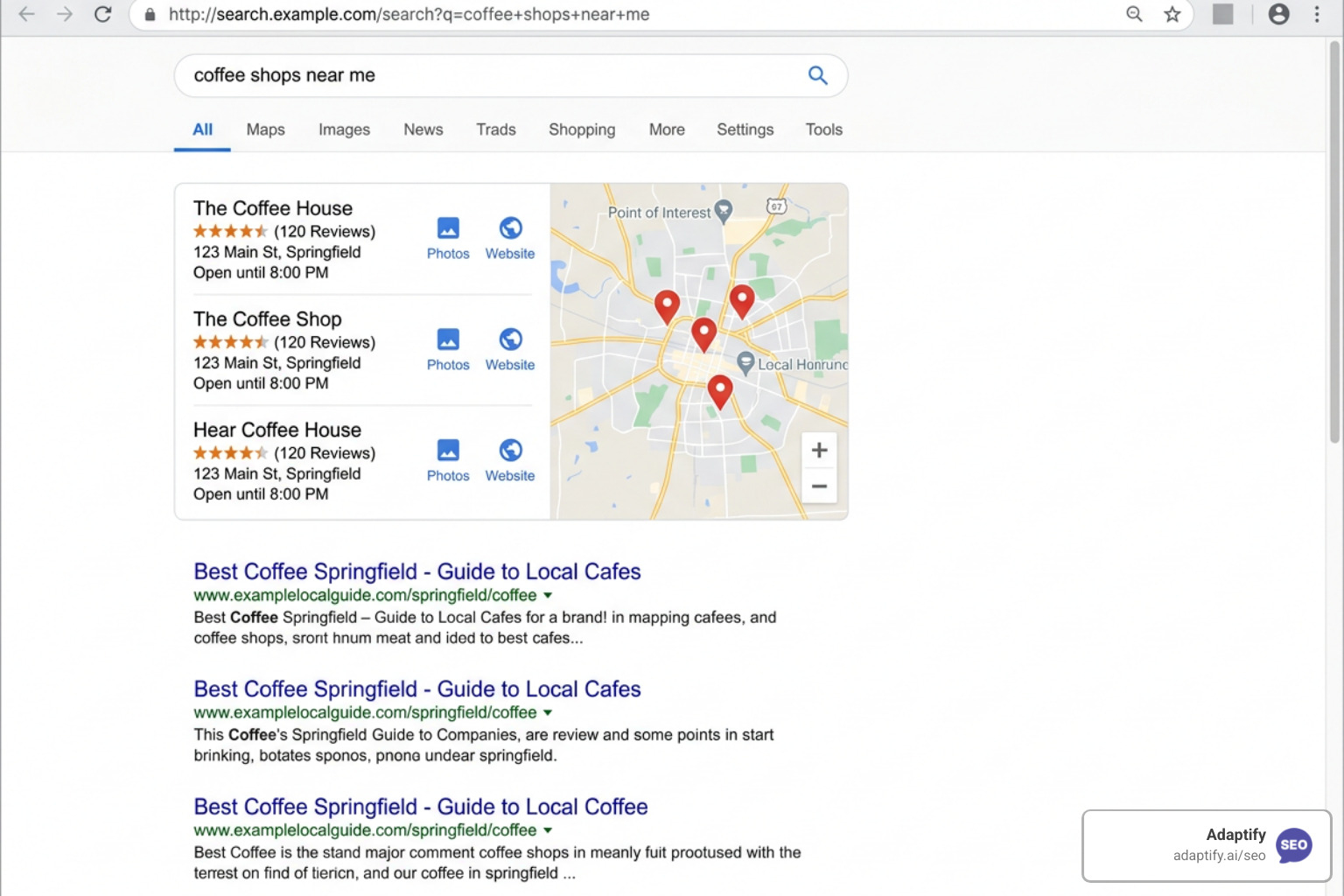Click the gray square extension icon
The width and height of the screenshot is (1344, 896).
1222,14
